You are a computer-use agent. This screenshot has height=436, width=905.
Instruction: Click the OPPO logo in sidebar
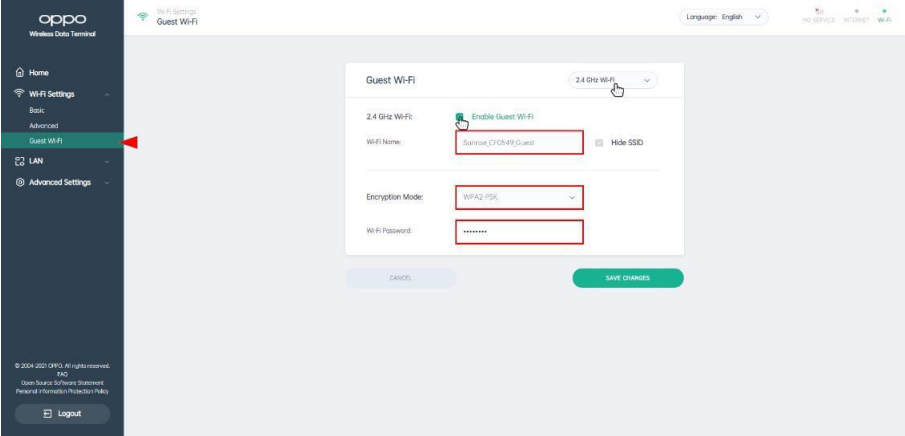(61, 18)
